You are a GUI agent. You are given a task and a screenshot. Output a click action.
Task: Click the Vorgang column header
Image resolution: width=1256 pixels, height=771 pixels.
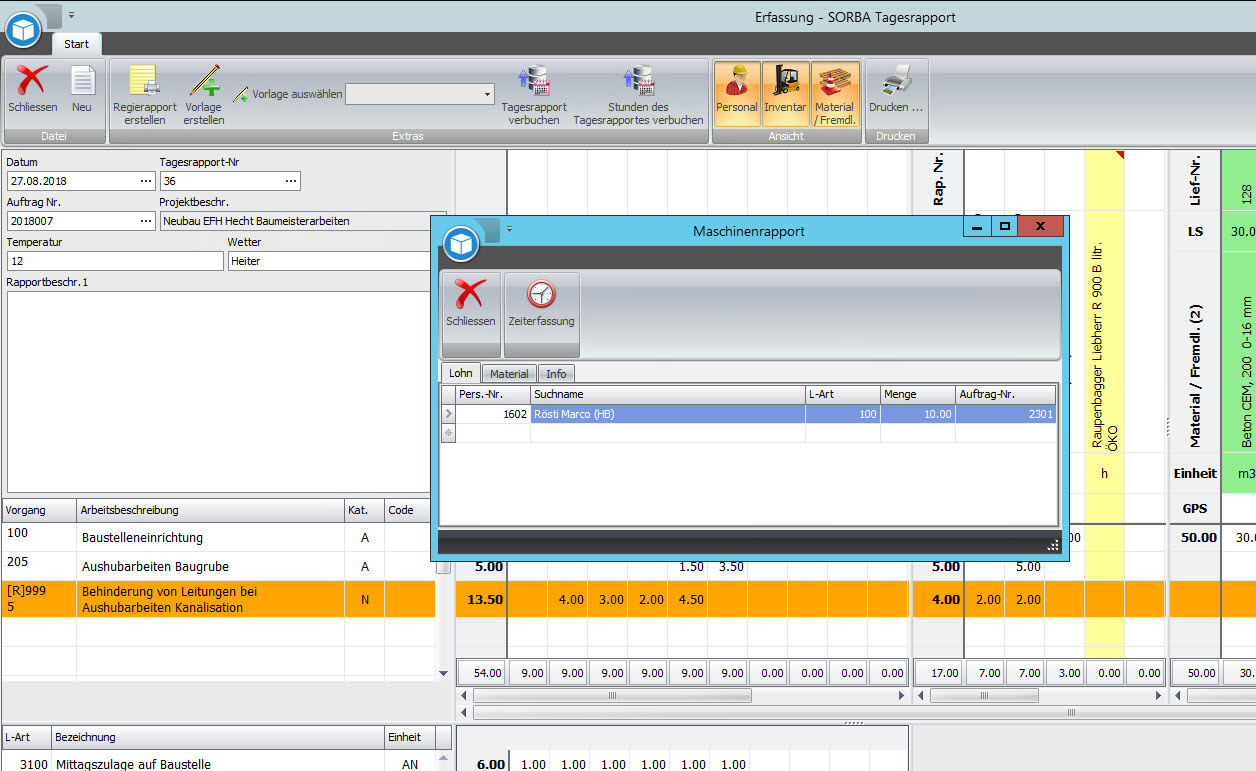[x=39, y=510]
